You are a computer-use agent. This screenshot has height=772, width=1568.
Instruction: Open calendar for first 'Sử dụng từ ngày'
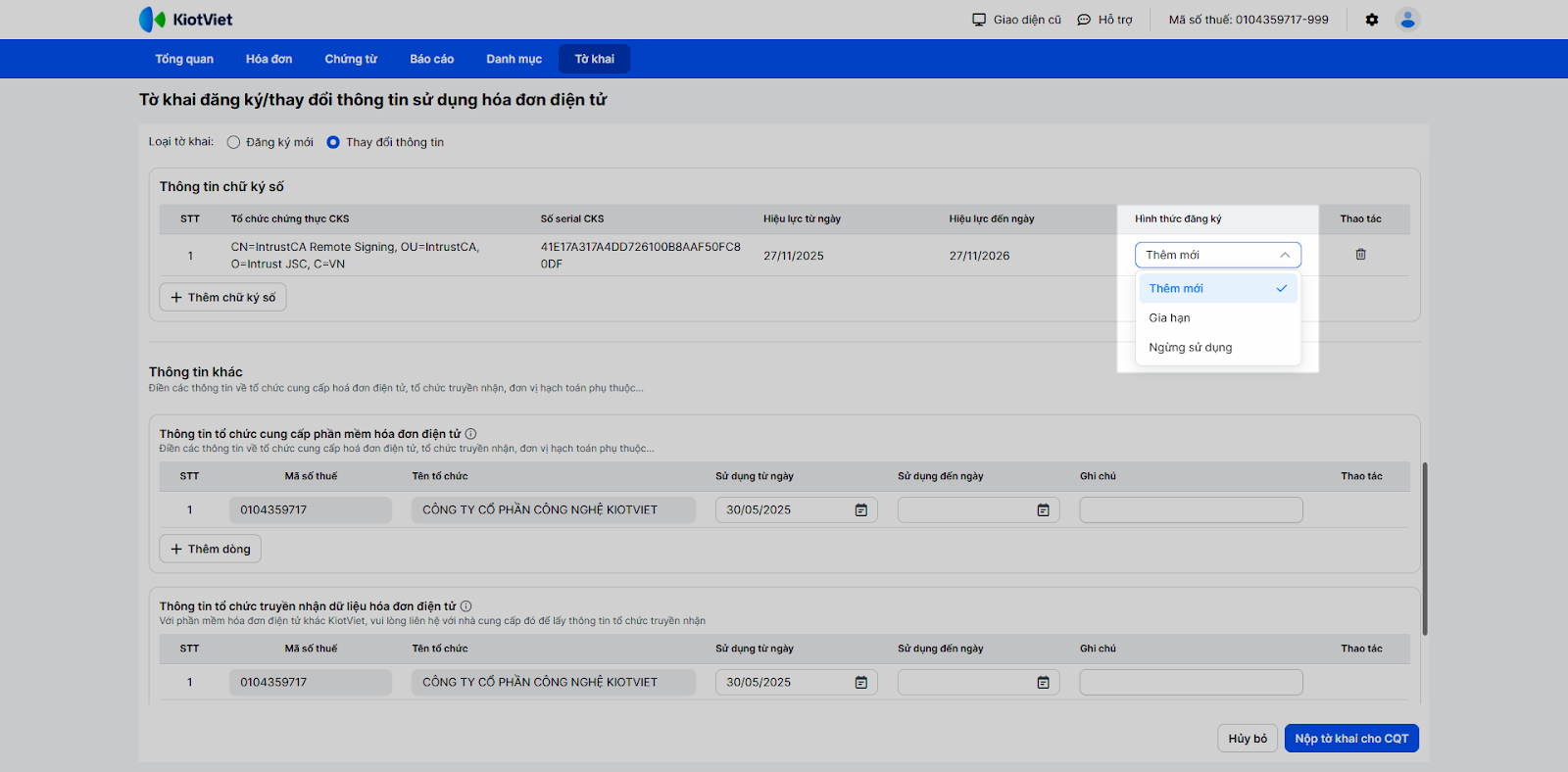[860, 510]
